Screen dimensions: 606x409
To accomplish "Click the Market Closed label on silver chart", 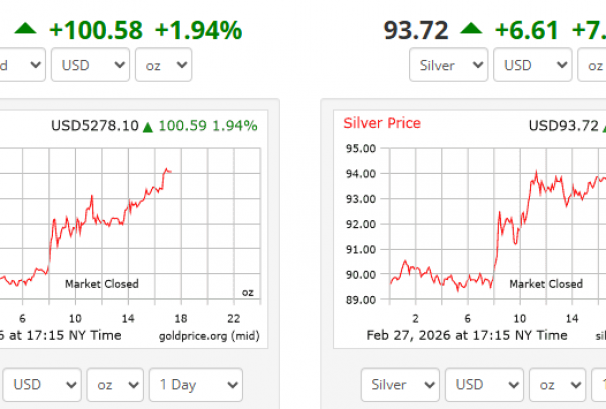I will pos(546,284).
